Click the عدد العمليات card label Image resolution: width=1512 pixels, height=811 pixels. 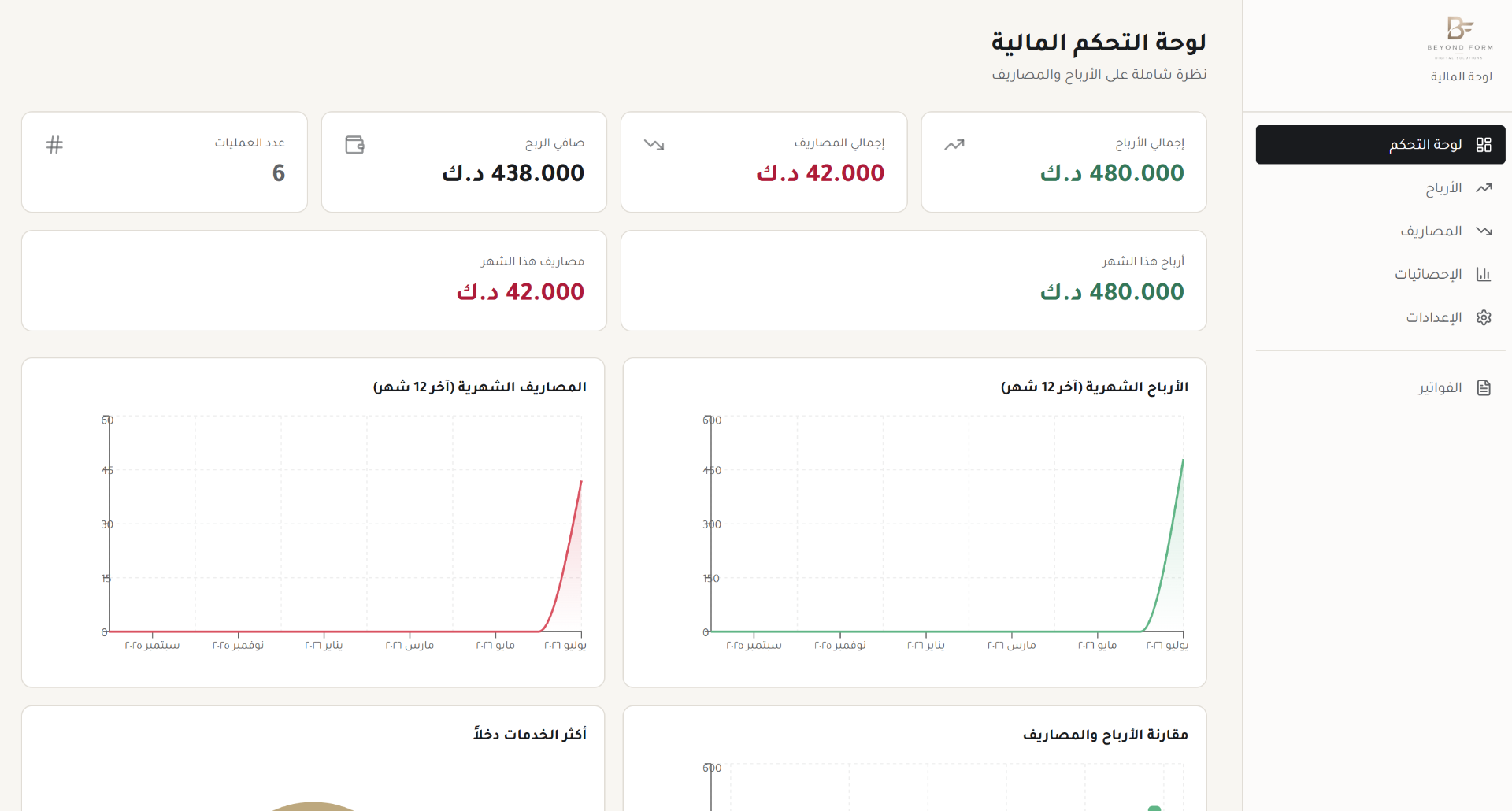click(x=250, y=143)
